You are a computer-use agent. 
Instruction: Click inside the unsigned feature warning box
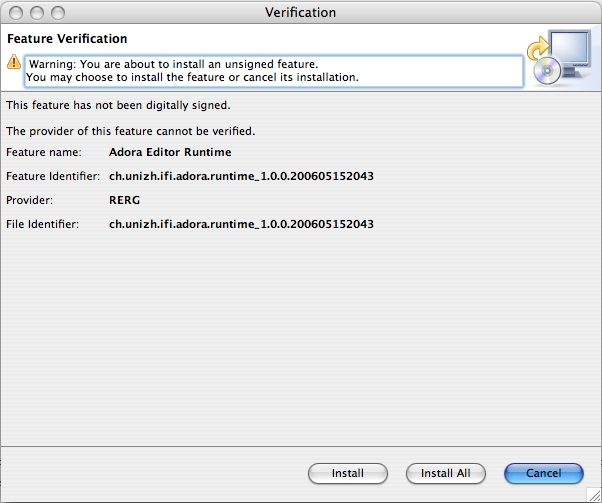pos(272,71)
